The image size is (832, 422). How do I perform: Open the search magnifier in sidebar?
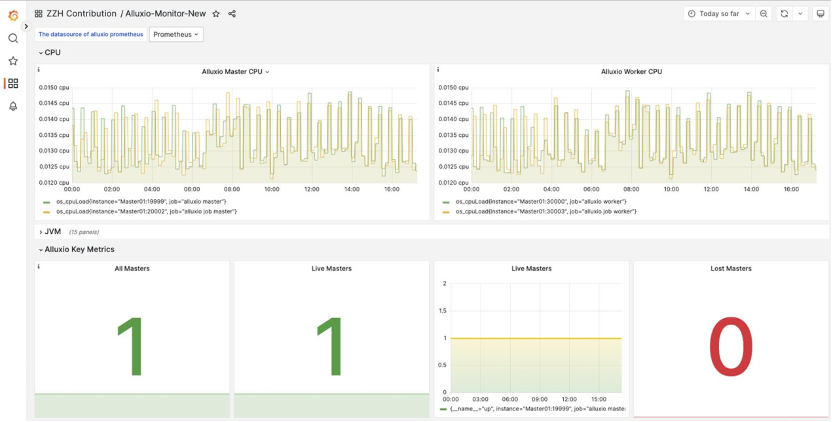click(x=13, y=38)
